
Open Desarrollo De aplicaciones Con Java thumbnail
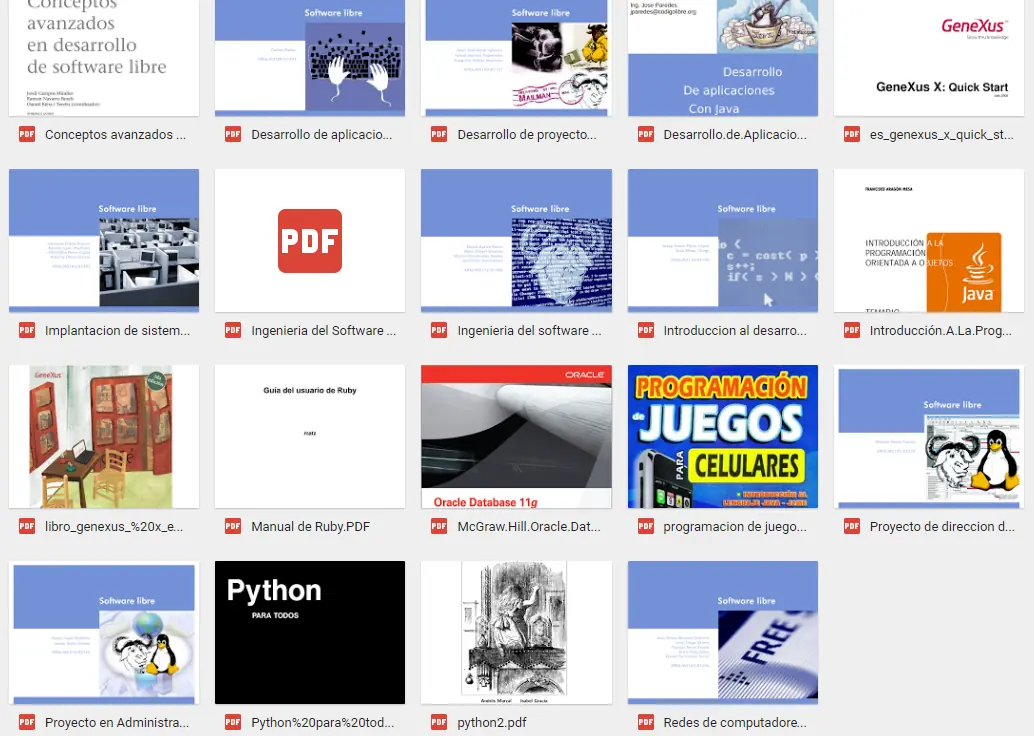click(723, 57)
